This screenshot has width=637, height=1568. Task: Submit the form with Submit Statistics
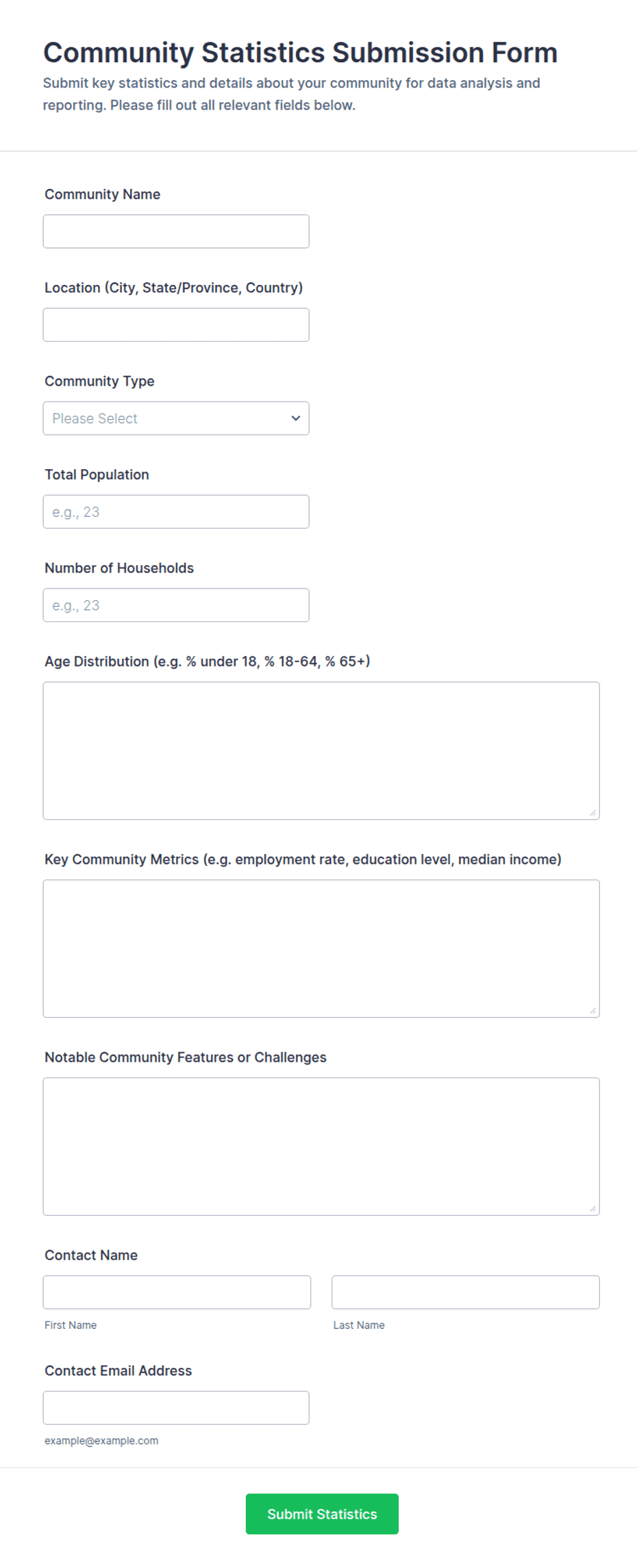(322, 1514)
